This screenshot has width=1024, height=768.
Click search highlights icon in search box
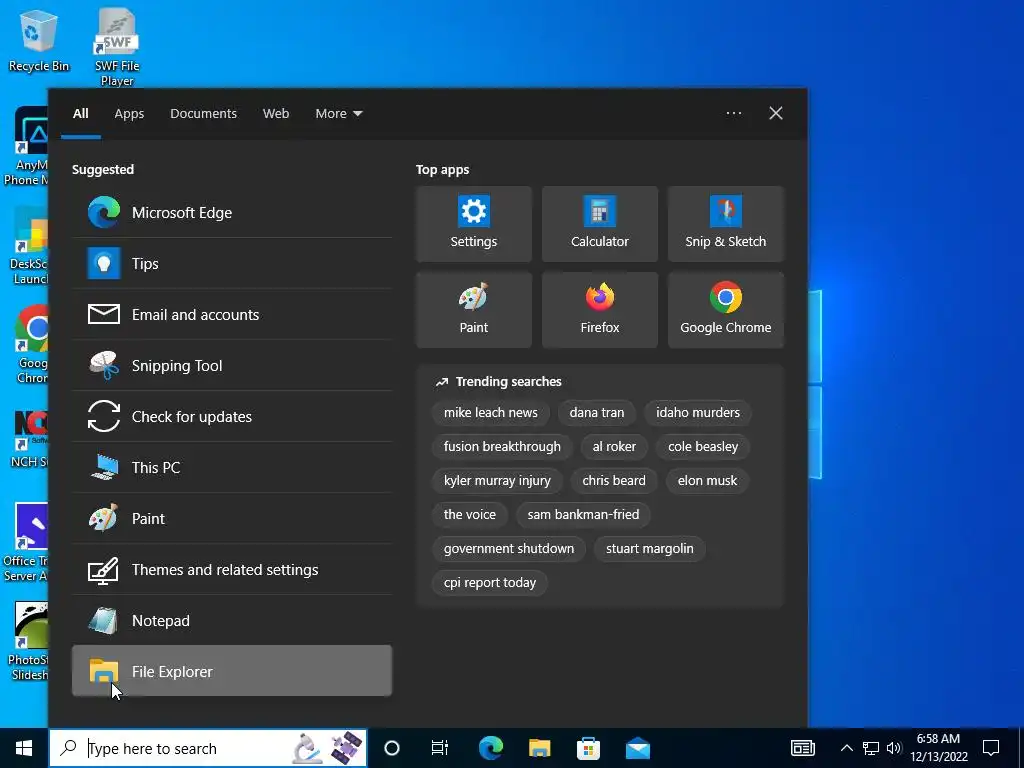point(327,748)
